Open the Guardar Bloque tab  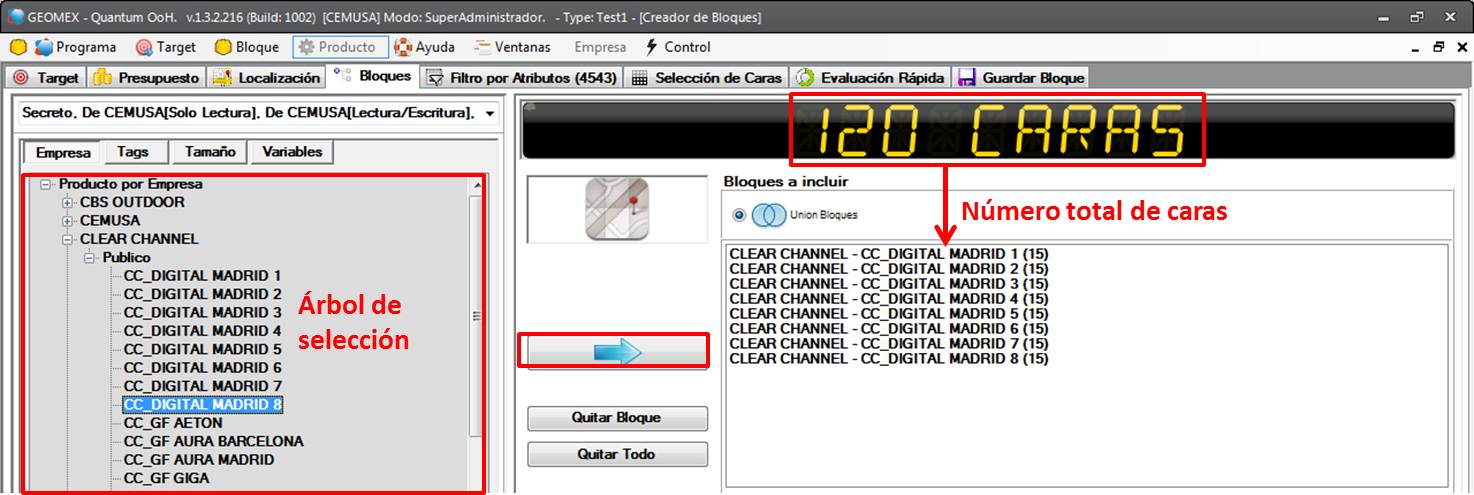click(x=1021, y=77)
